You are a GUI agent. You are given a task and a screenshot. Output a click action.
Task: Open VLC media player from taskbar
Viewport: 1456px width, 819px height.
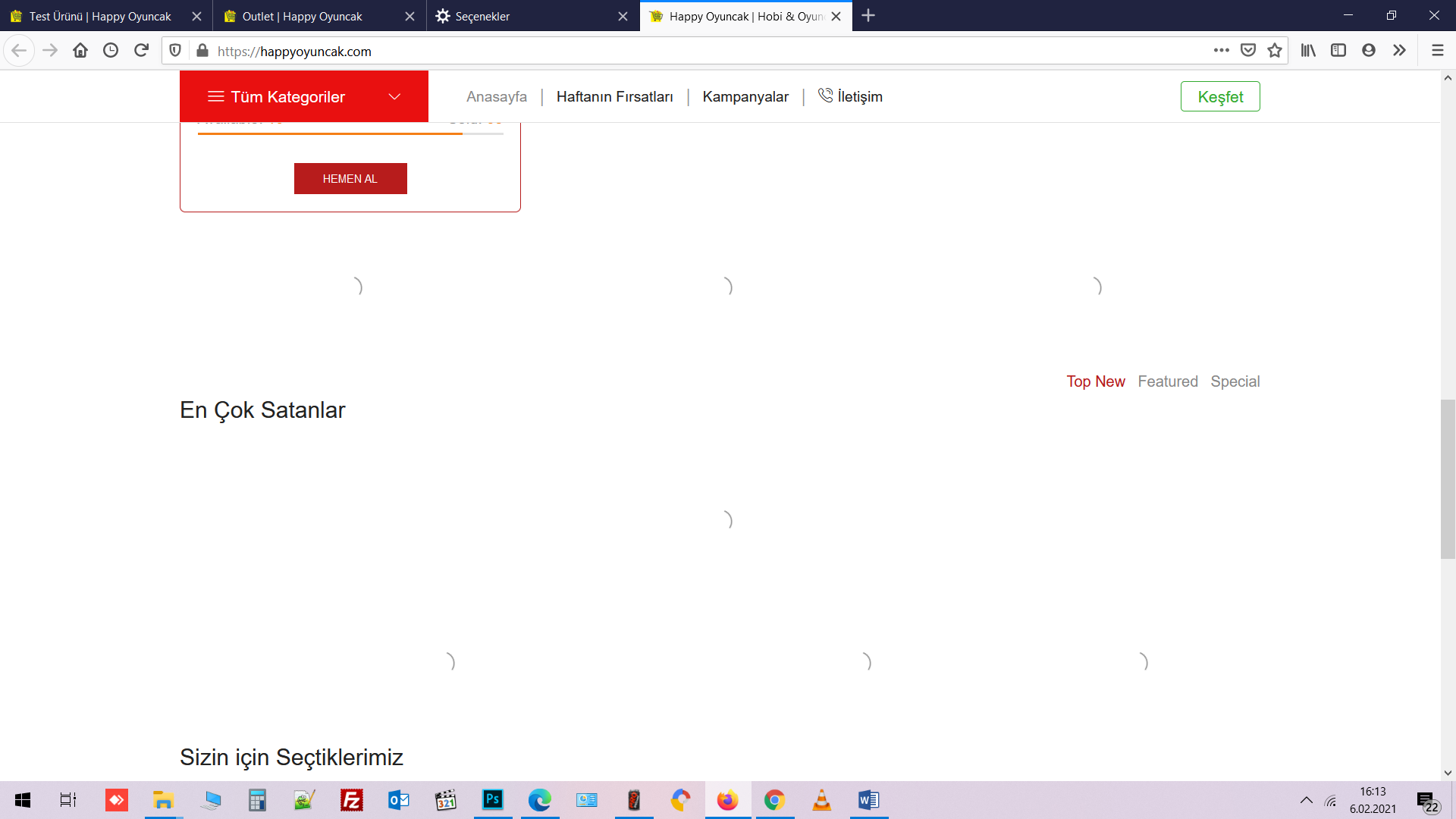(x=821, y=800)
